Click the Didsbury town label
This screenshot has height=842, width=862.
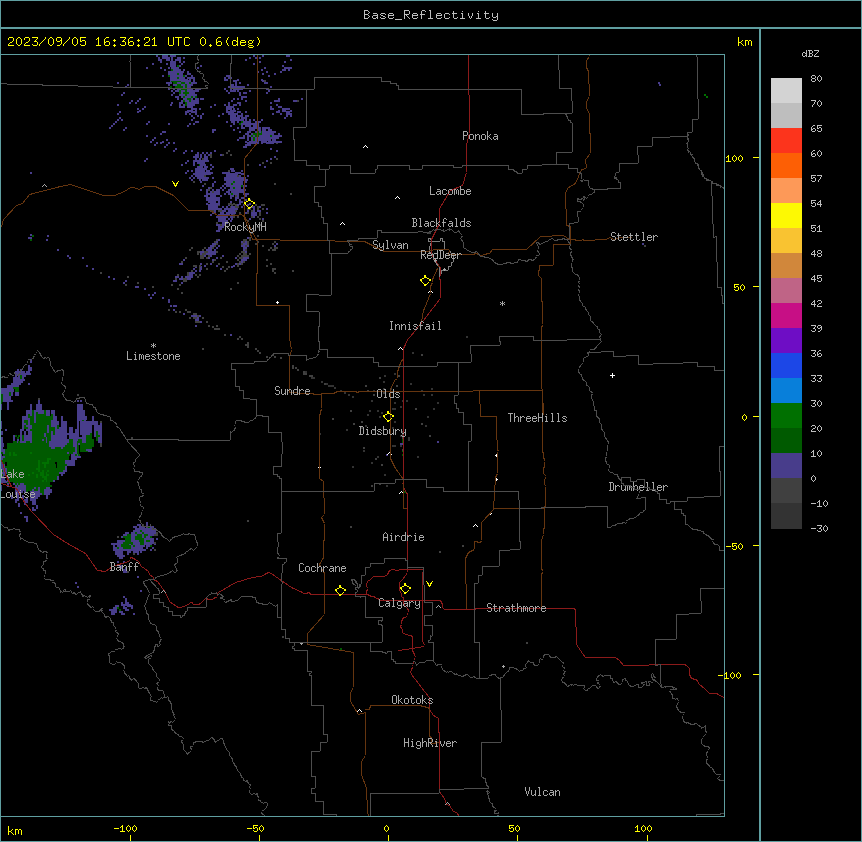[383, 431]
